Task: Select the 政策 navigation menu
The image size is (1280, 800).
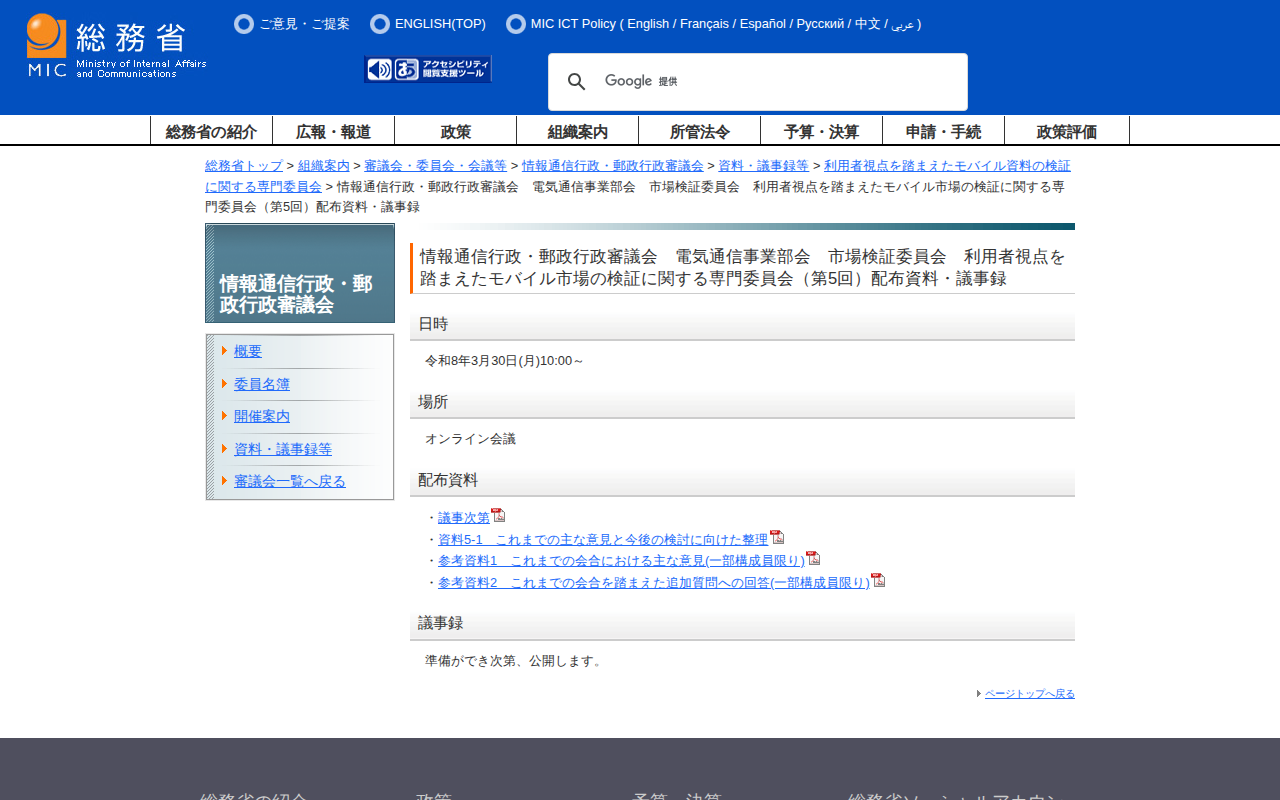Action: (x=455, y=131)
